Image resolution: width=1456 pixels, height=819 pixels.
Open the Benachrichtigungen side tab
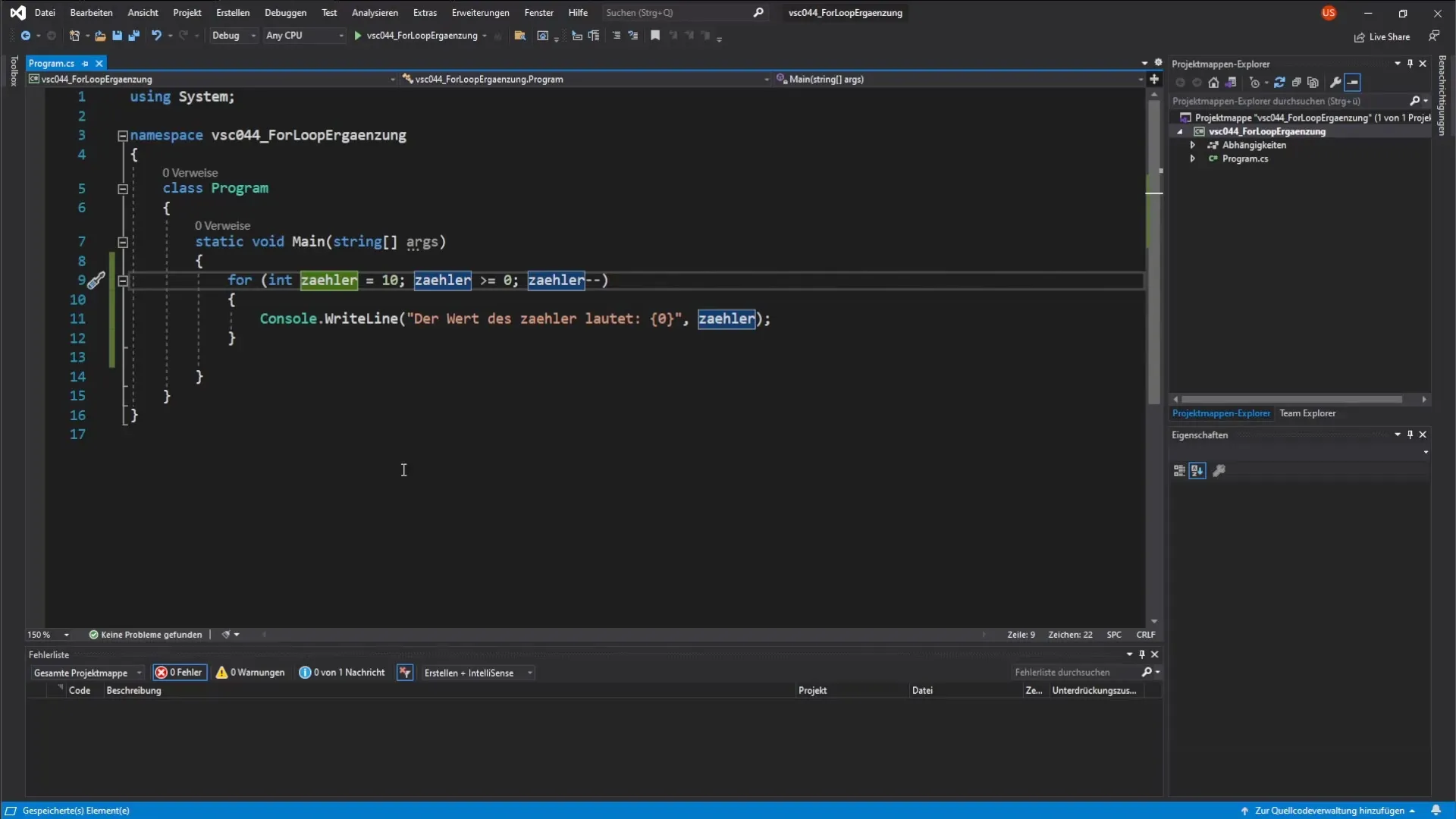tap(1442, 96)
